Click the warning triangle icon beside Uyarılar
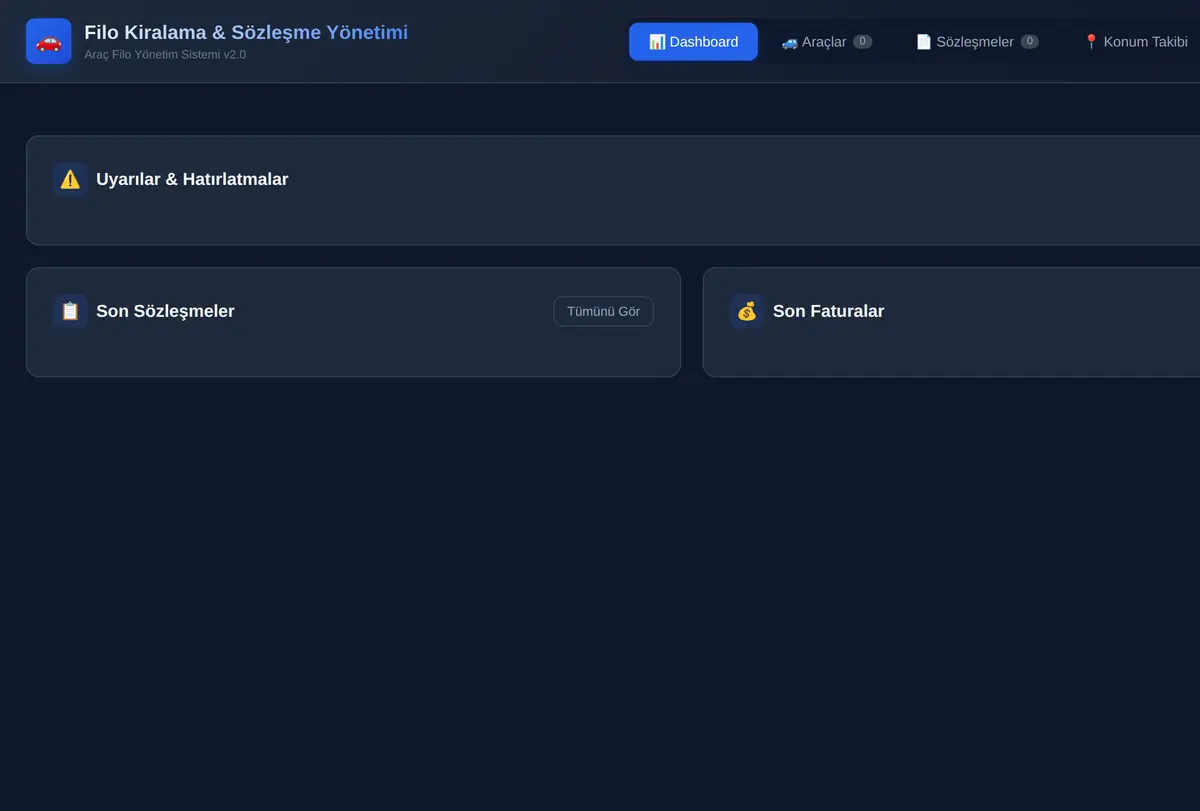 click(x=70, y=180)
